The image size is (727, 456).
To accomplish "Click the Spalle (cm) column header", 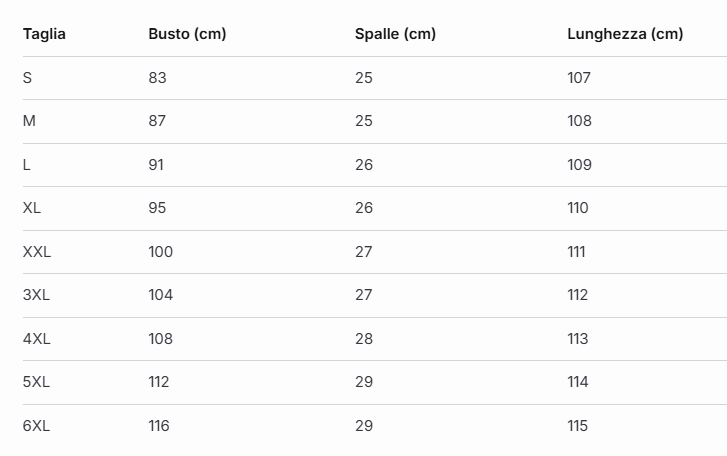I will [395, 34].
